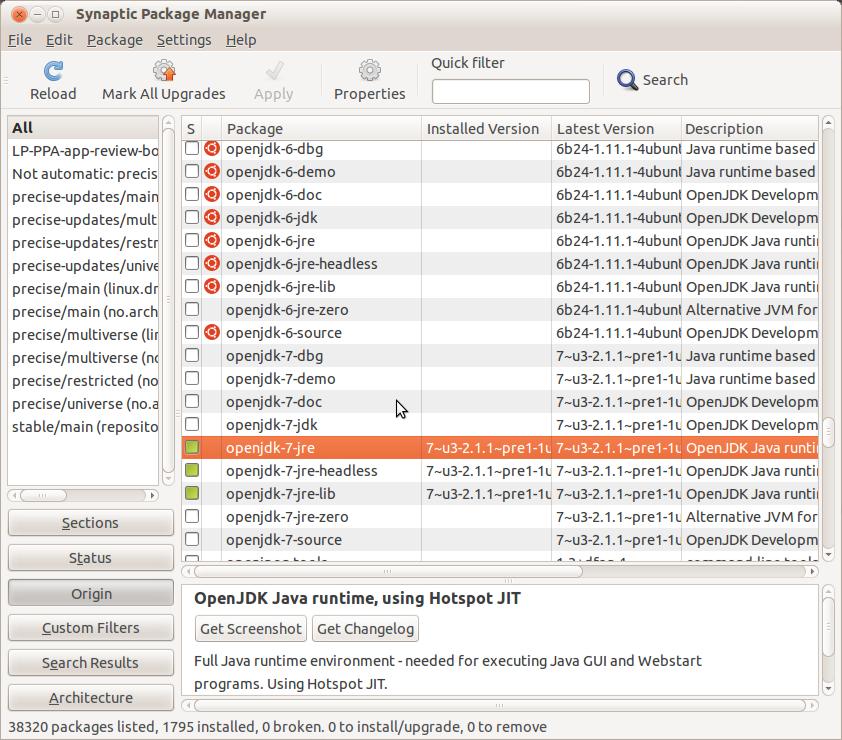Open the Edit menu
Image resolution: width=842 pixels, height=740 pixels.
coord(59,40)
